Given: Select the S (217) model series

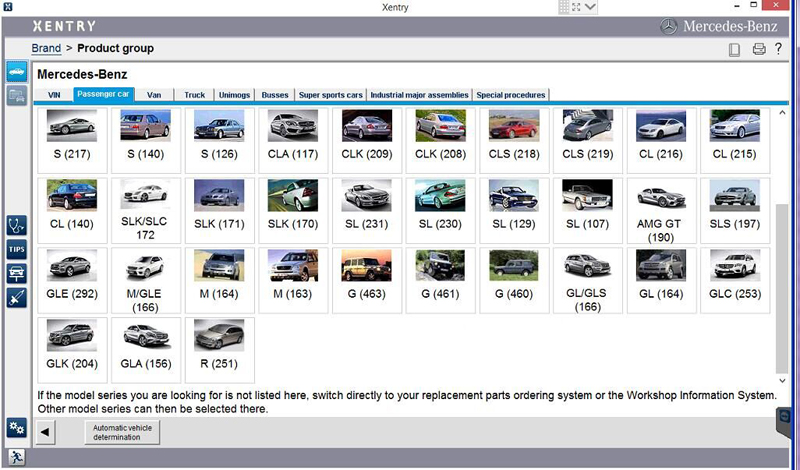Looking at the screenshot, I should click(72, 140).
